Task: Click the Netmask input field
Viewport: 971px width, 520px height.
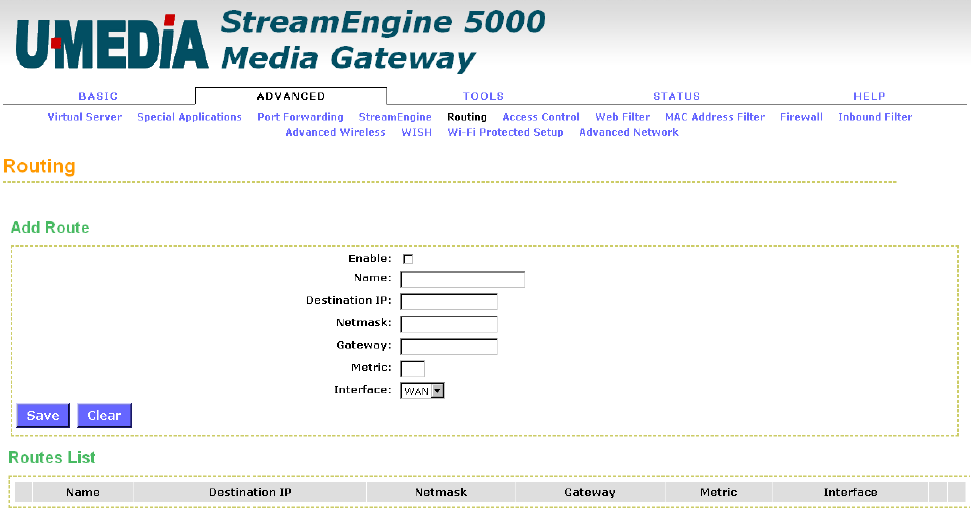Action: 449,324
